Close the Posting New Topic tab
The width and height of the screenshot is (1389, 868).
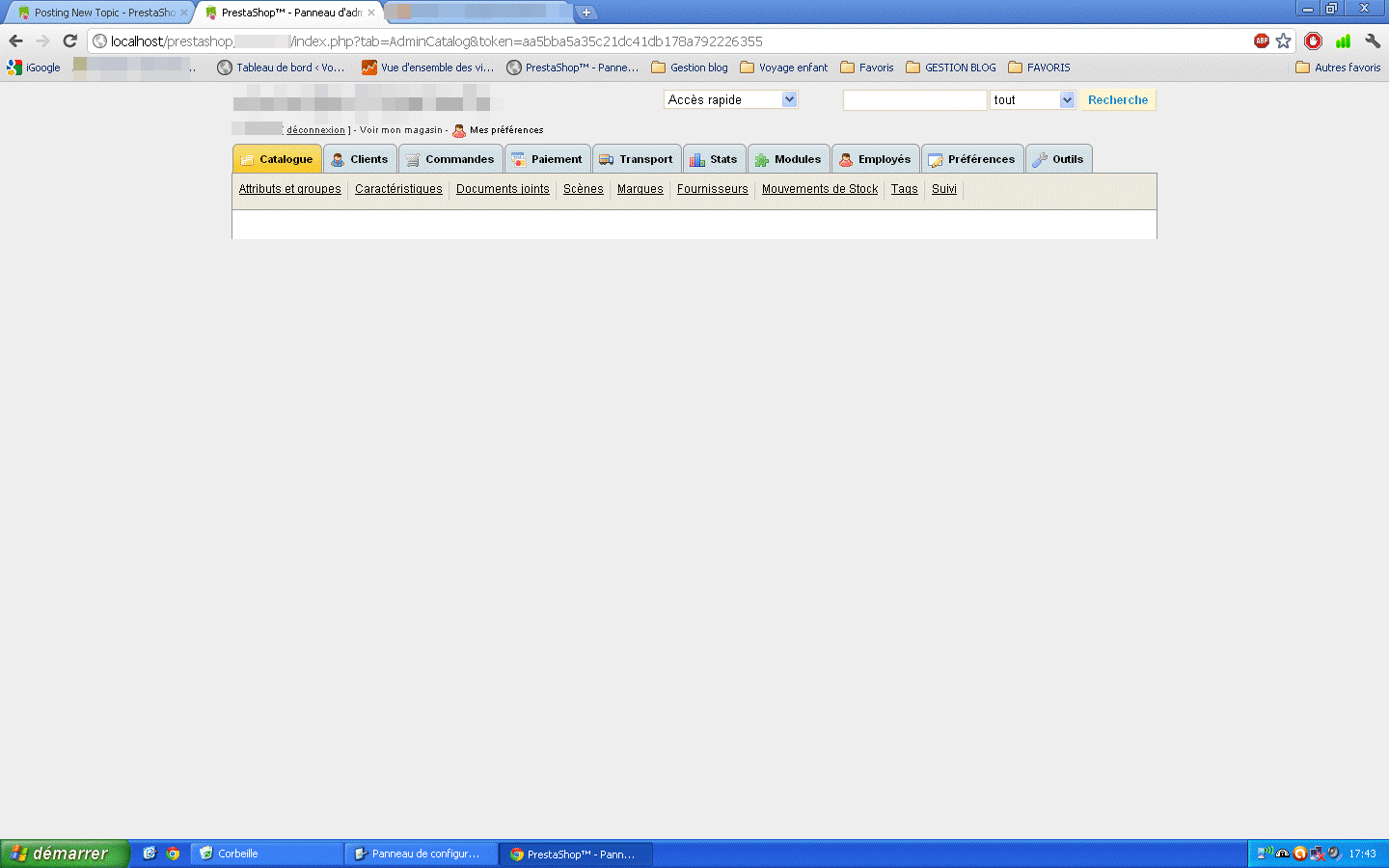(184, 13)
